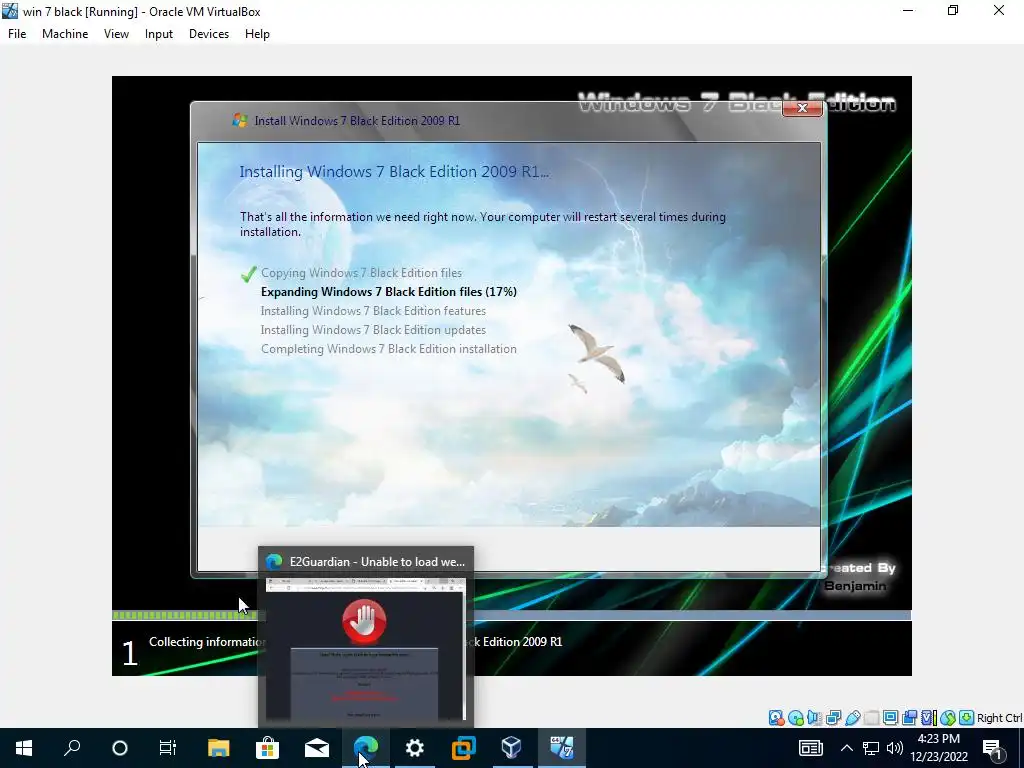Switch to the running win 7 VM taskbar icon
The image size is (1024, 768).
562,748
